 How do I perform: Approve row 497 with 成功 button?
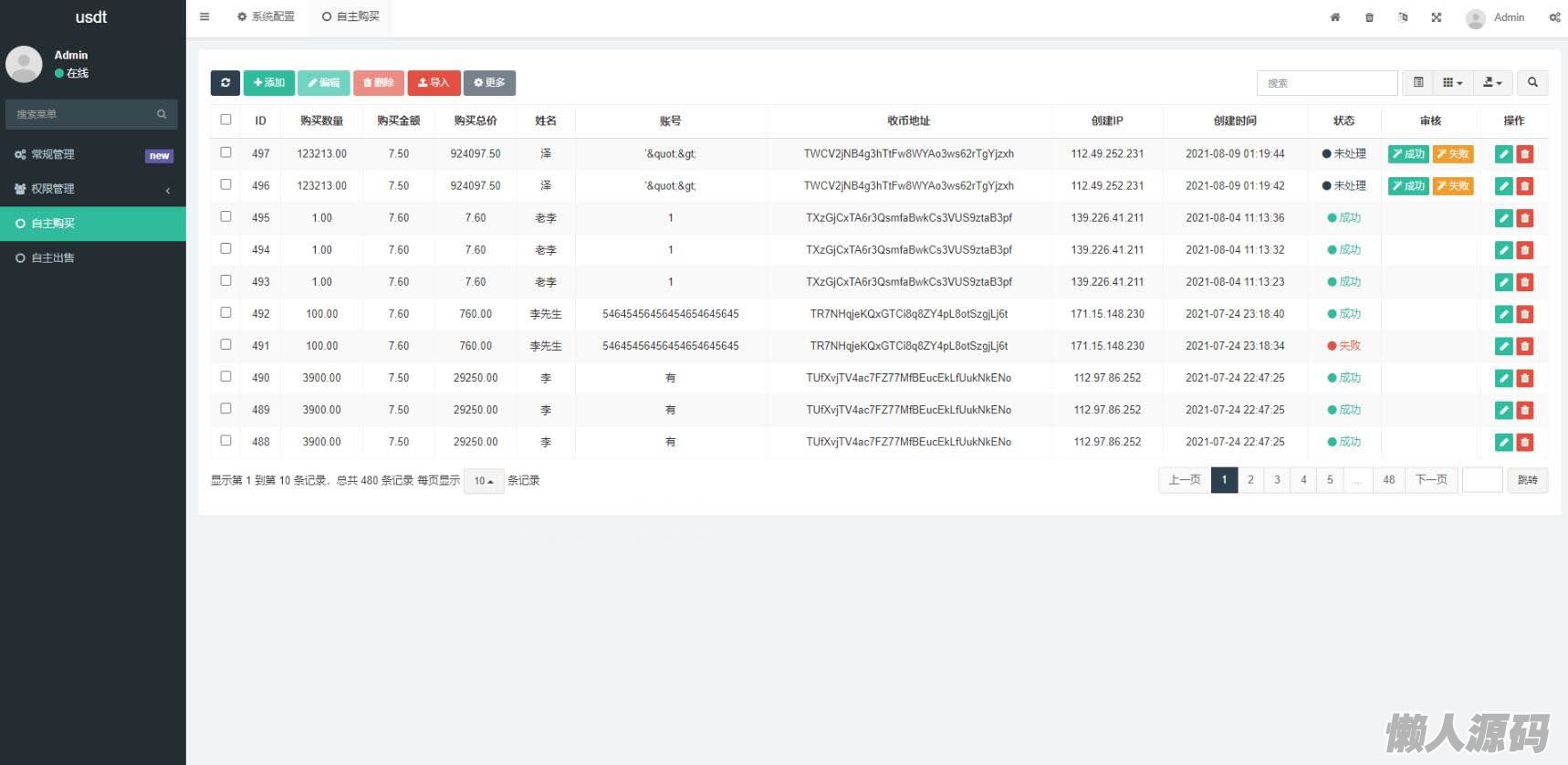click(1408, 154)
